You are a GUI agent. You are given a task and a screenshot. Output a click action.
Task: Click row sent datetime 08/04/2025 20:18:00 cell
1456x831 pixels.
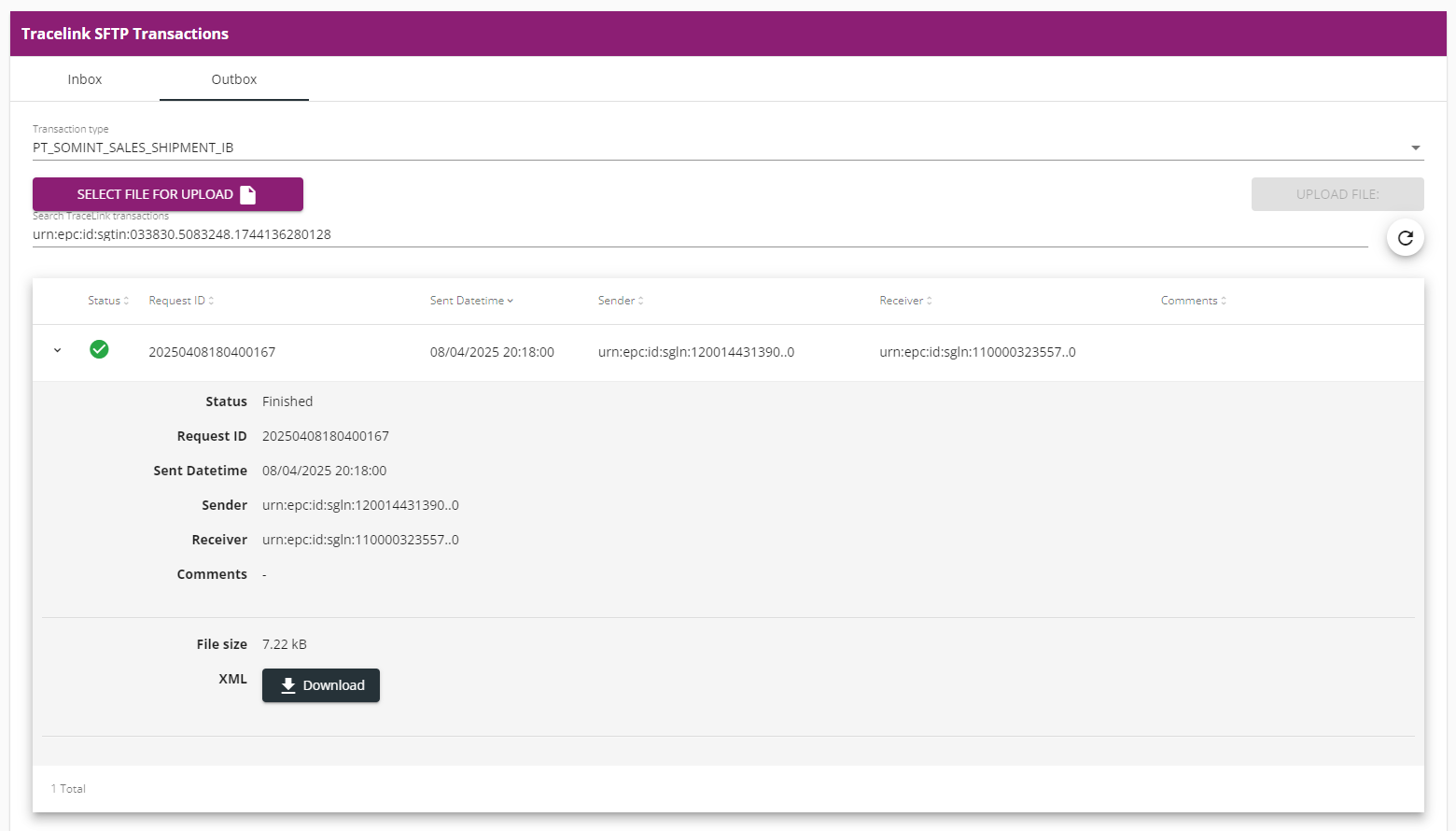click(492, 352)
